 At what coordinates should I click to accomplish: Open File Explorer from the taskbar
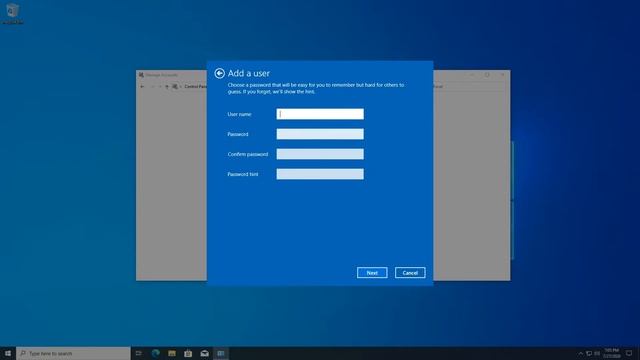(x=172, y=353)
